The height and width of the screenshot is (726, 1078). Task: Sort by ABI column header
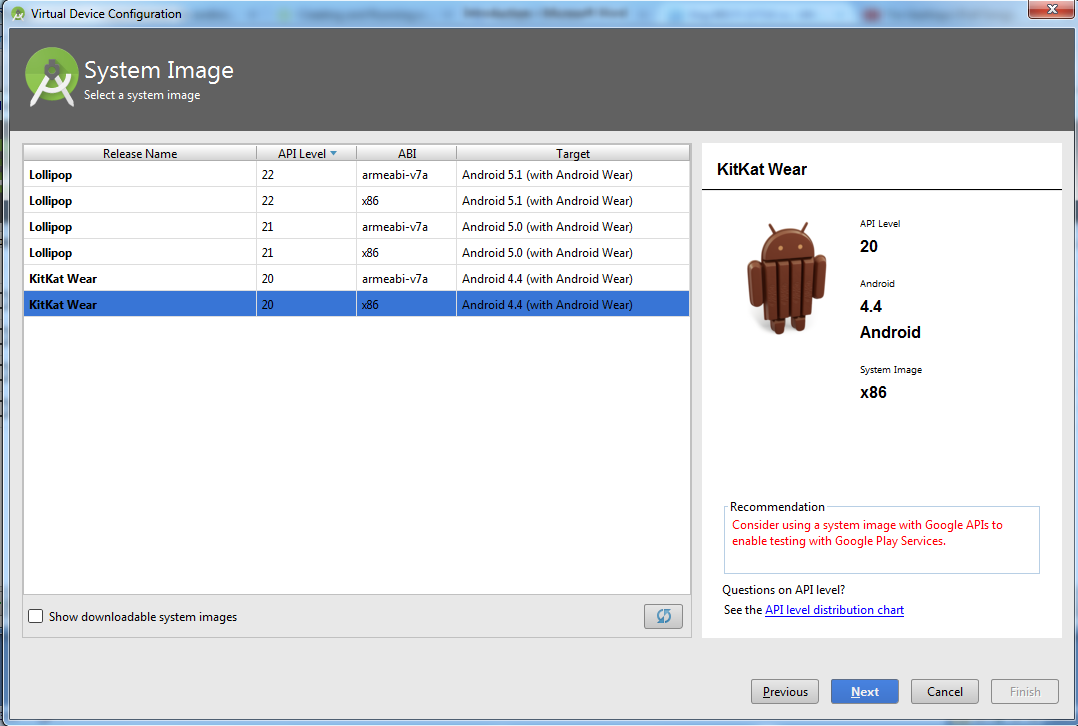(x=406, y=153)
